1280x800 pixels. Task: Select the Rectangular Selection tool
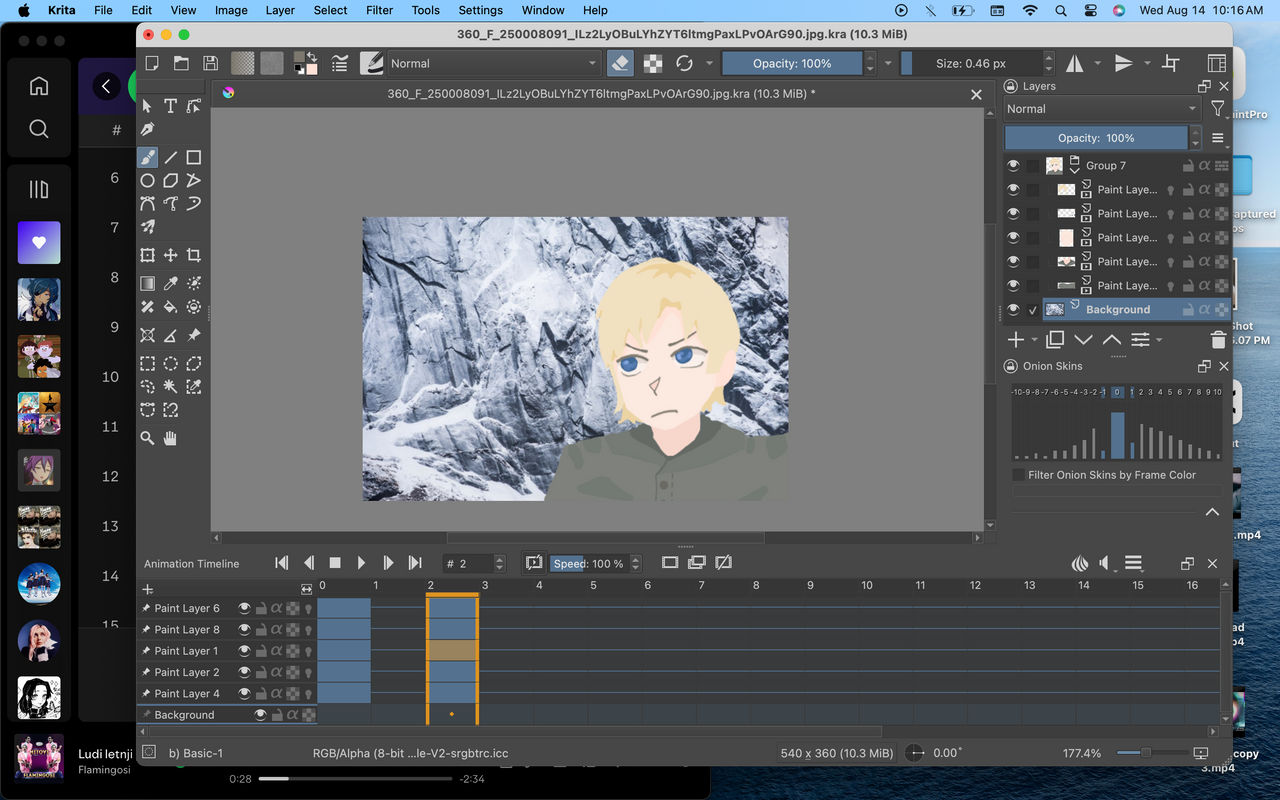click(x=147, y=363)
